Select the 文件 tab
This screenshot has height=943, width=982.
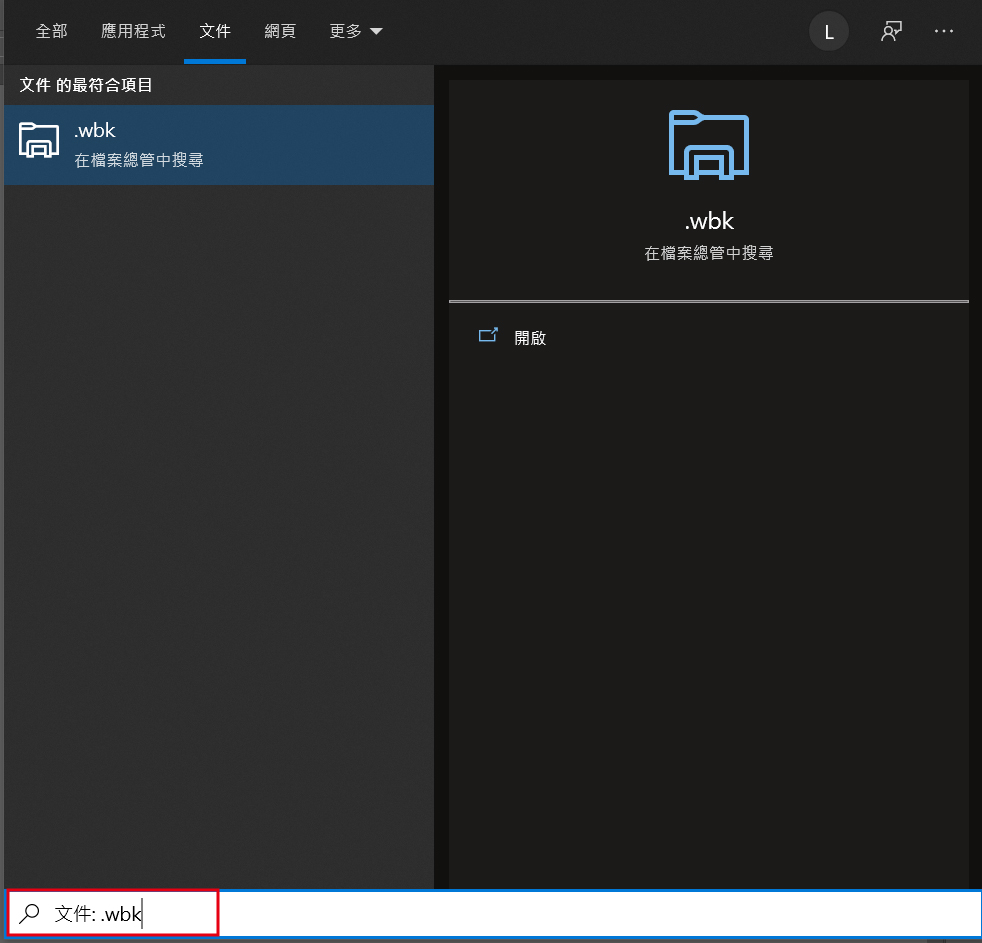[215, 31]
